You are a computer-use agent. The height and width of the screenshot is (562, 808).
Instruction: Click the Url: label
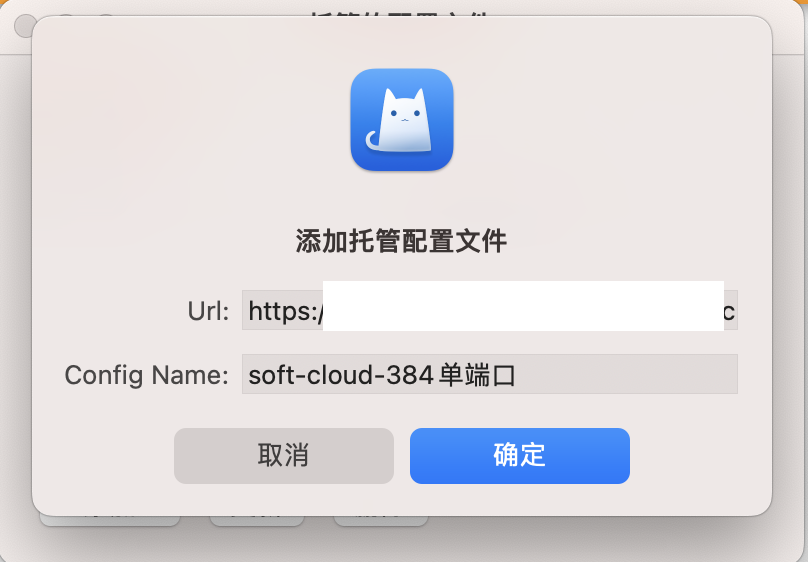click(x=208, y=311)
